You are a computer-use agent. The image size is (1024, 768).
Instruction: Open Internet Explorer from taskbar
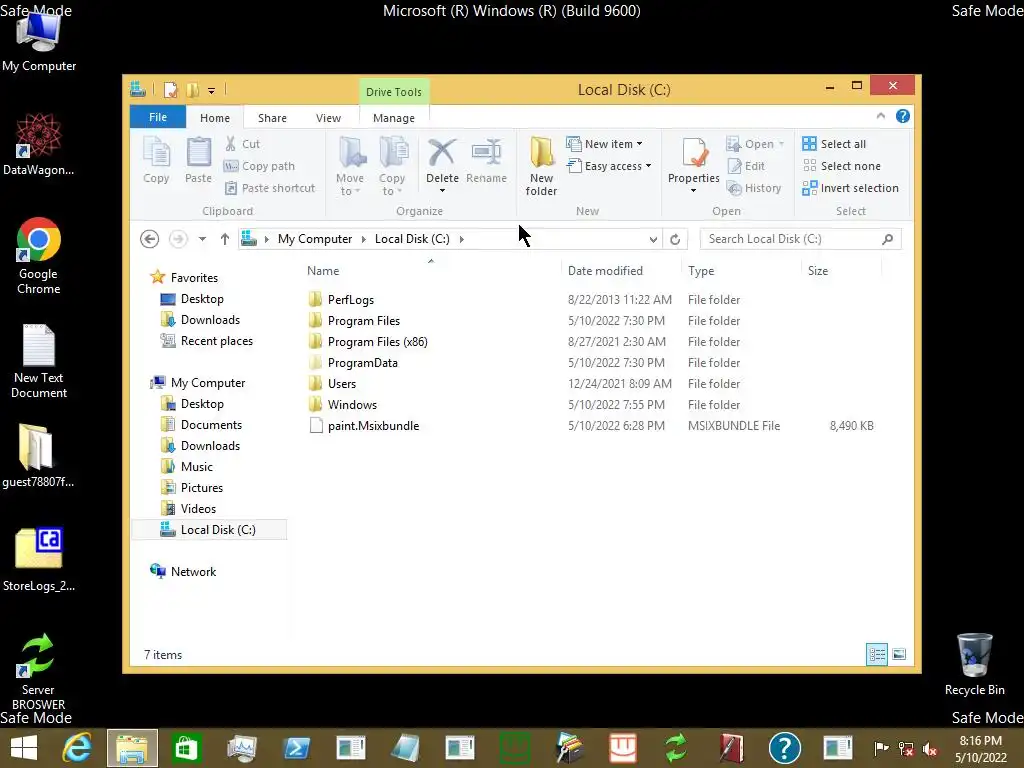click(x=77, y=748)
